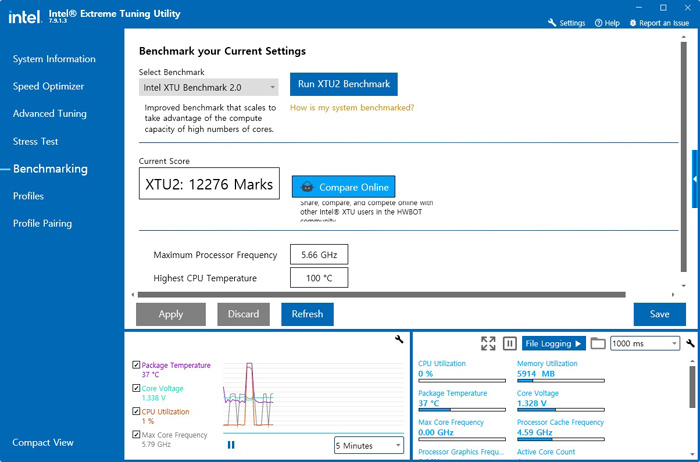Screen dimensions: 700x462
Task: Click the Package Temperature 37 °C monitor bar
Action: pos(462,410)
